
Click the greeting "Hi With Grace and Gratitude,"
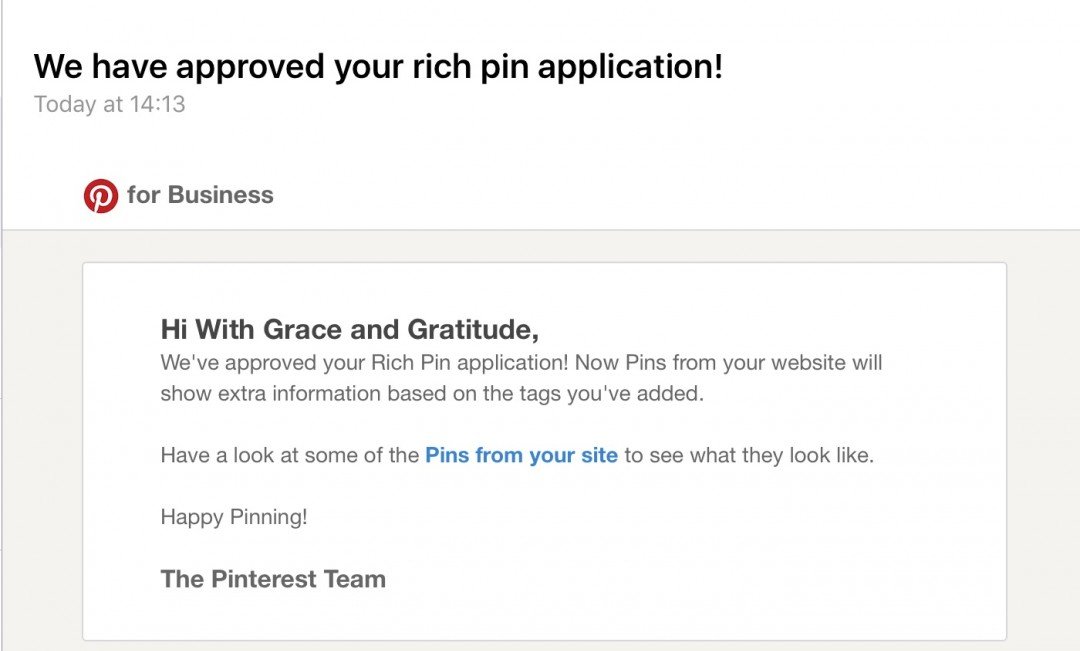(350, 329)
